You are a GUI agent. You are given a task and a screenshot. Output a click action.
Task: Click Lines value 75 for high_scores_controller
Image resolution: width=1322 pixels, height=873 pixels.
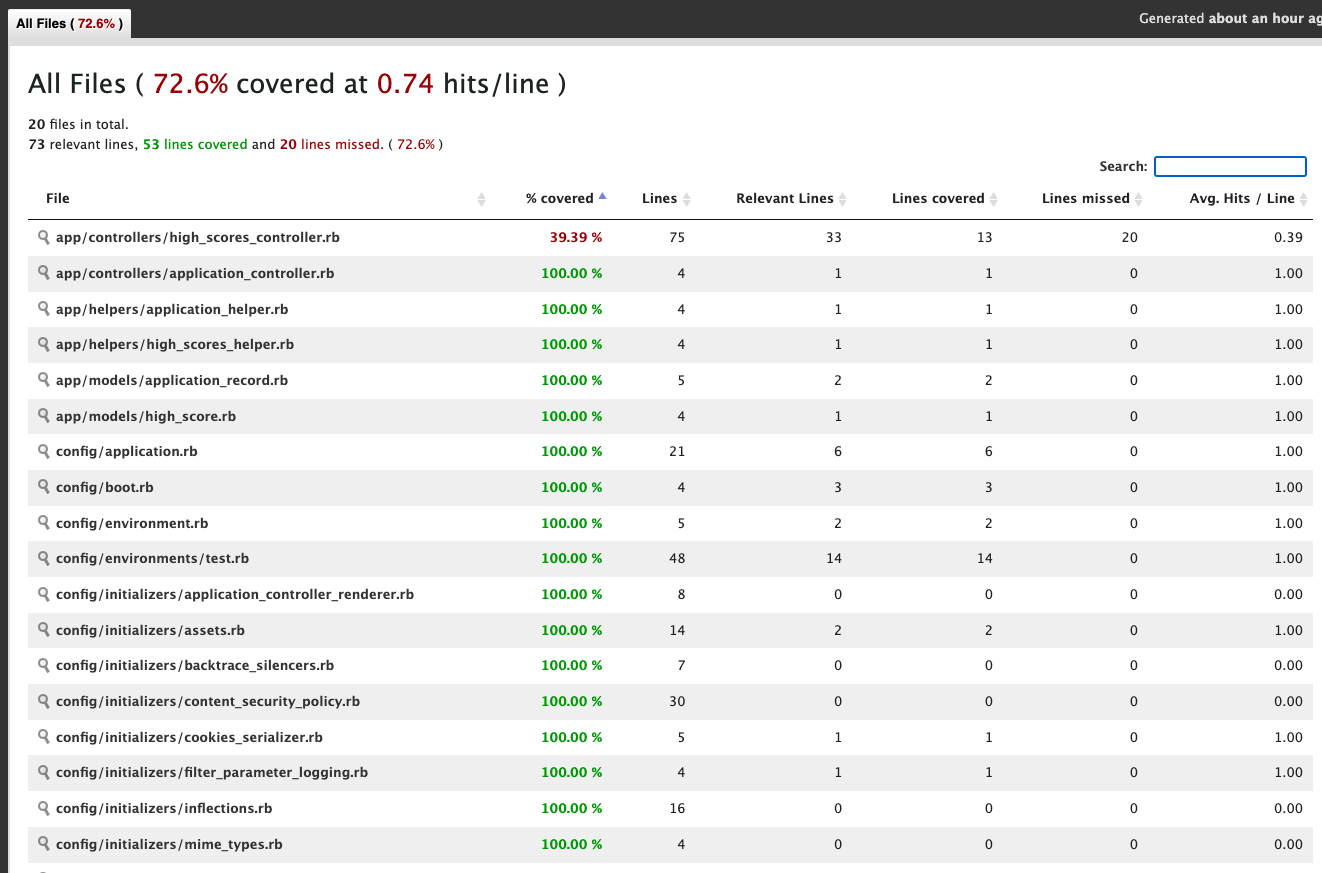click(677, 238)
